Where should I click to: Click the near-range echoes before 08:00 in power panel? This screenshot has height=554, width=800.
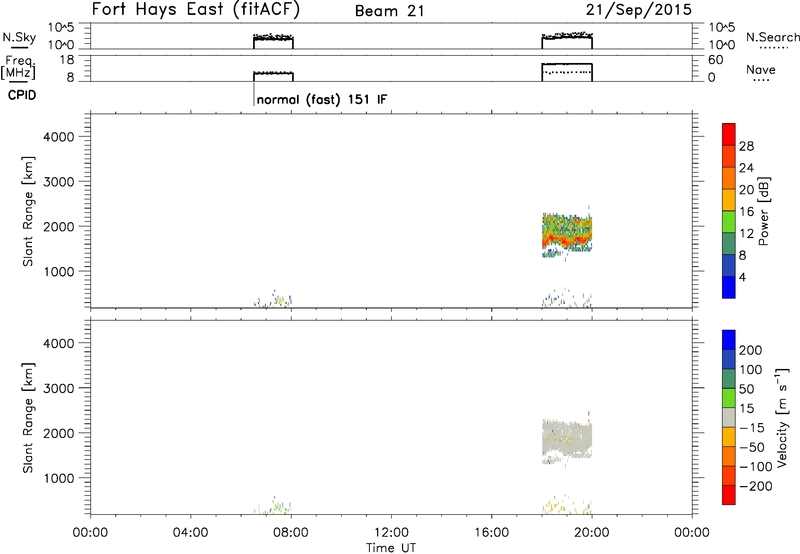pos(273,299)
